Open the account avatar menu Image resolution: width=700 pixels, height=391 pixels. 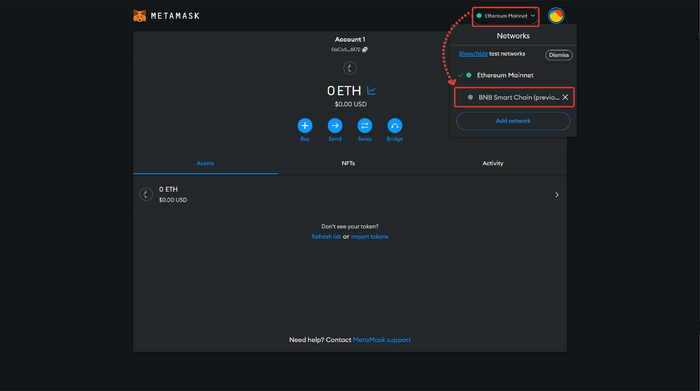tap(556, 16)
